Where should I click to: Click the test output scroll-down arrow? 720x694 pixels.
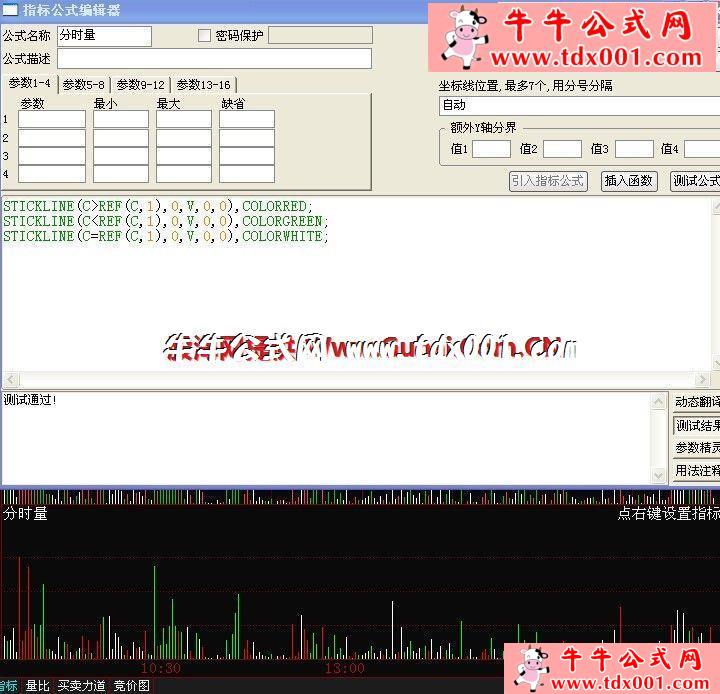(658, 475)
